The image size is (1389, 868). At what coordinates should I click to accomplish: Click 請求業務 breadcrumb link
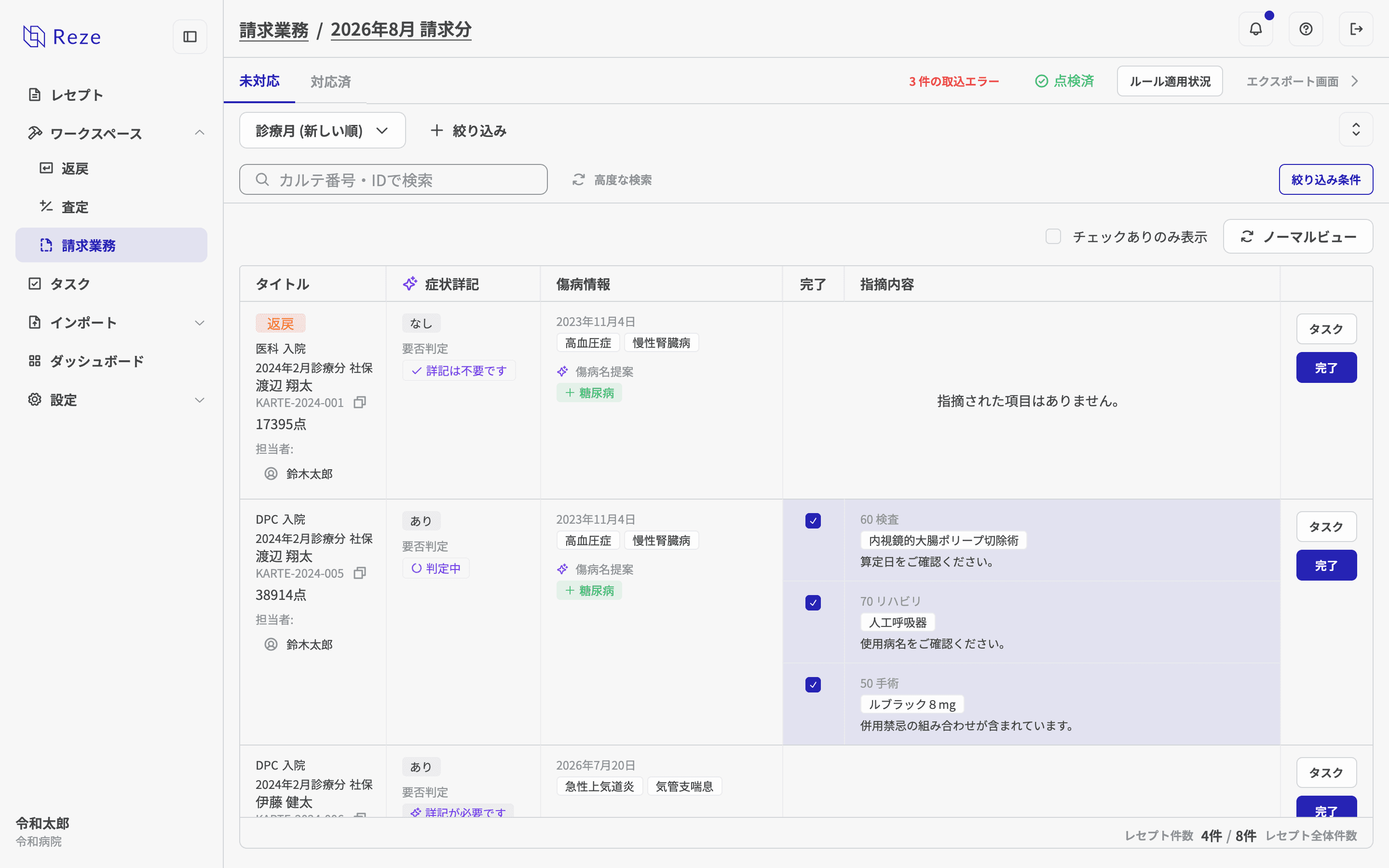coord(274,29)
